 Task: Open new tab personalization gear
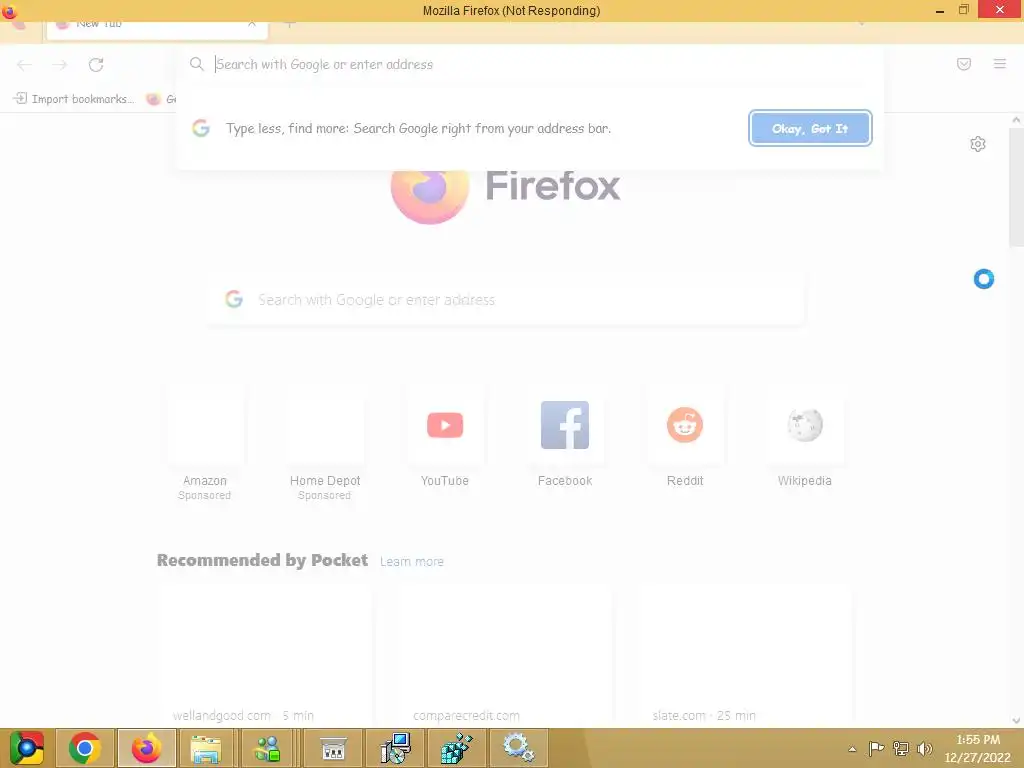coord(978,144)
